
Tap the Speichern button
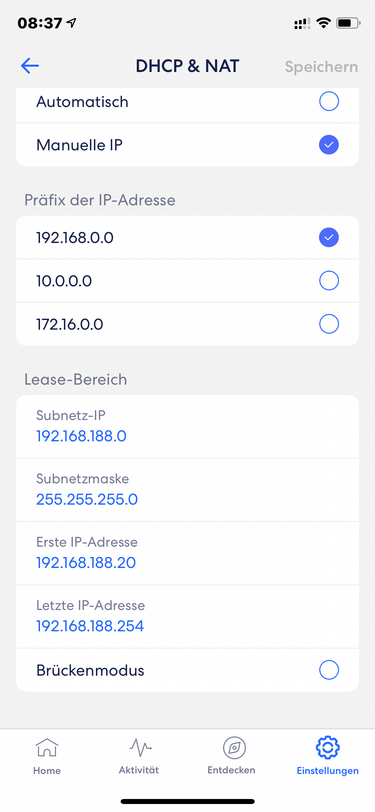[321, 67]
